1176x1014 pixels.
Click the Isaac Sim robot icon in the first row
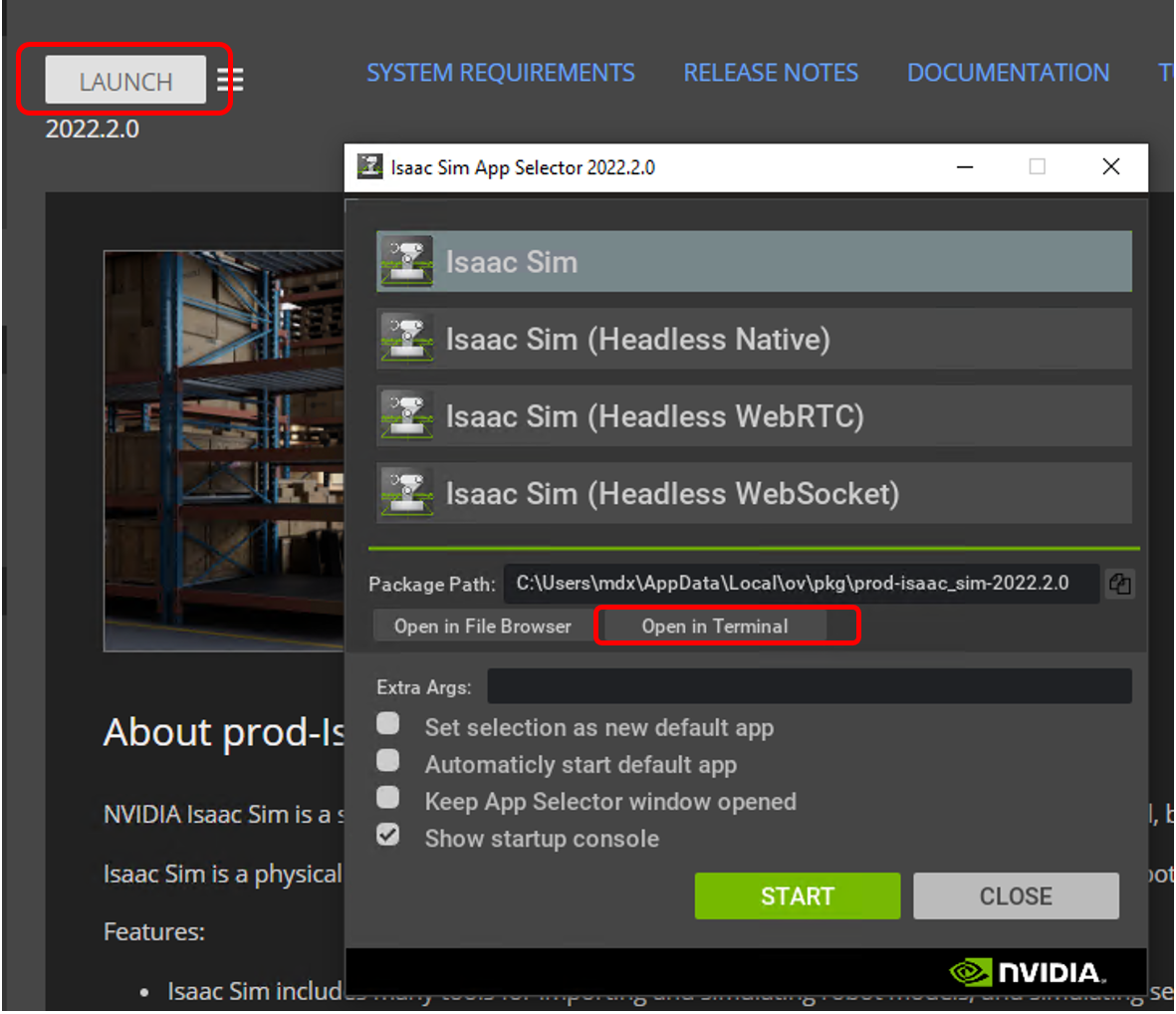(x=406, y=261)
